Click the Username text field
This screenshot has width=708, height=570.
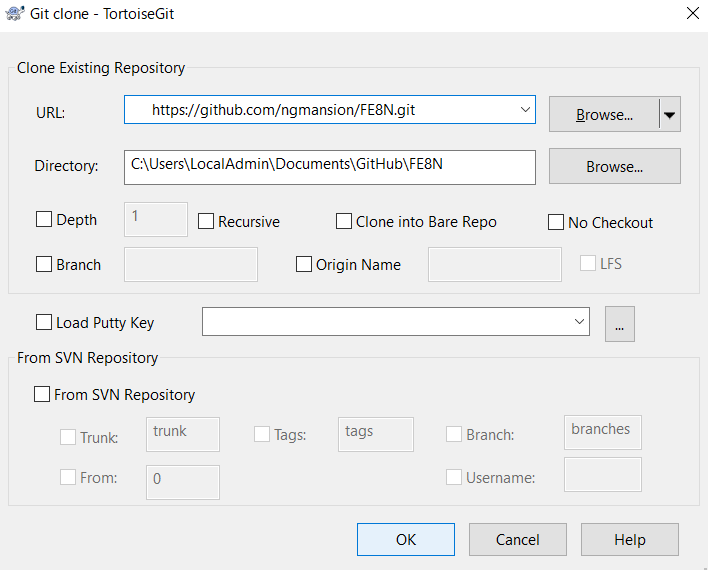(x=603, y=474)
